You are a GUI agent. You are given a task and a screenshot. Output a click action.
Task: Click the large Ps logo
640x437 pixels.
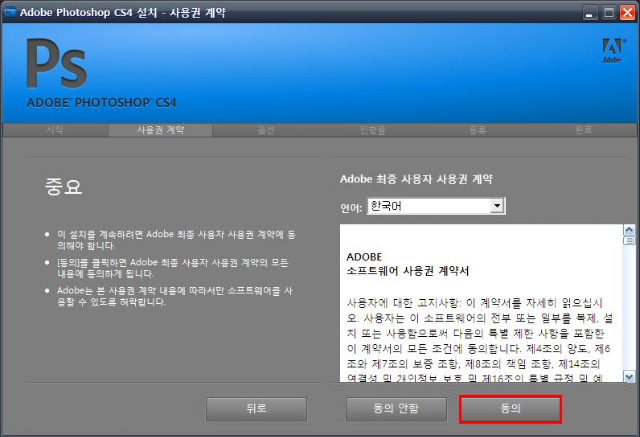coord(57,63)
